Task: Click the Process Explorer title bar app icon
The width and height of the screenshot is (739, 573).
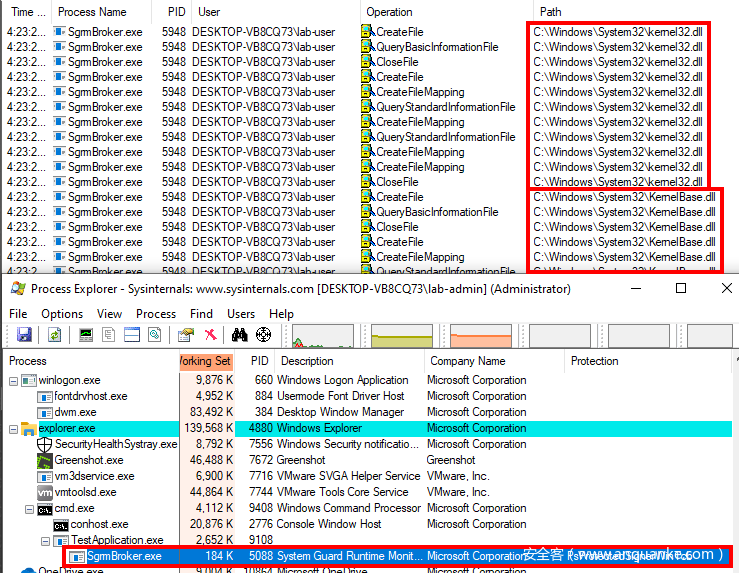Action: tap(18, 288)
